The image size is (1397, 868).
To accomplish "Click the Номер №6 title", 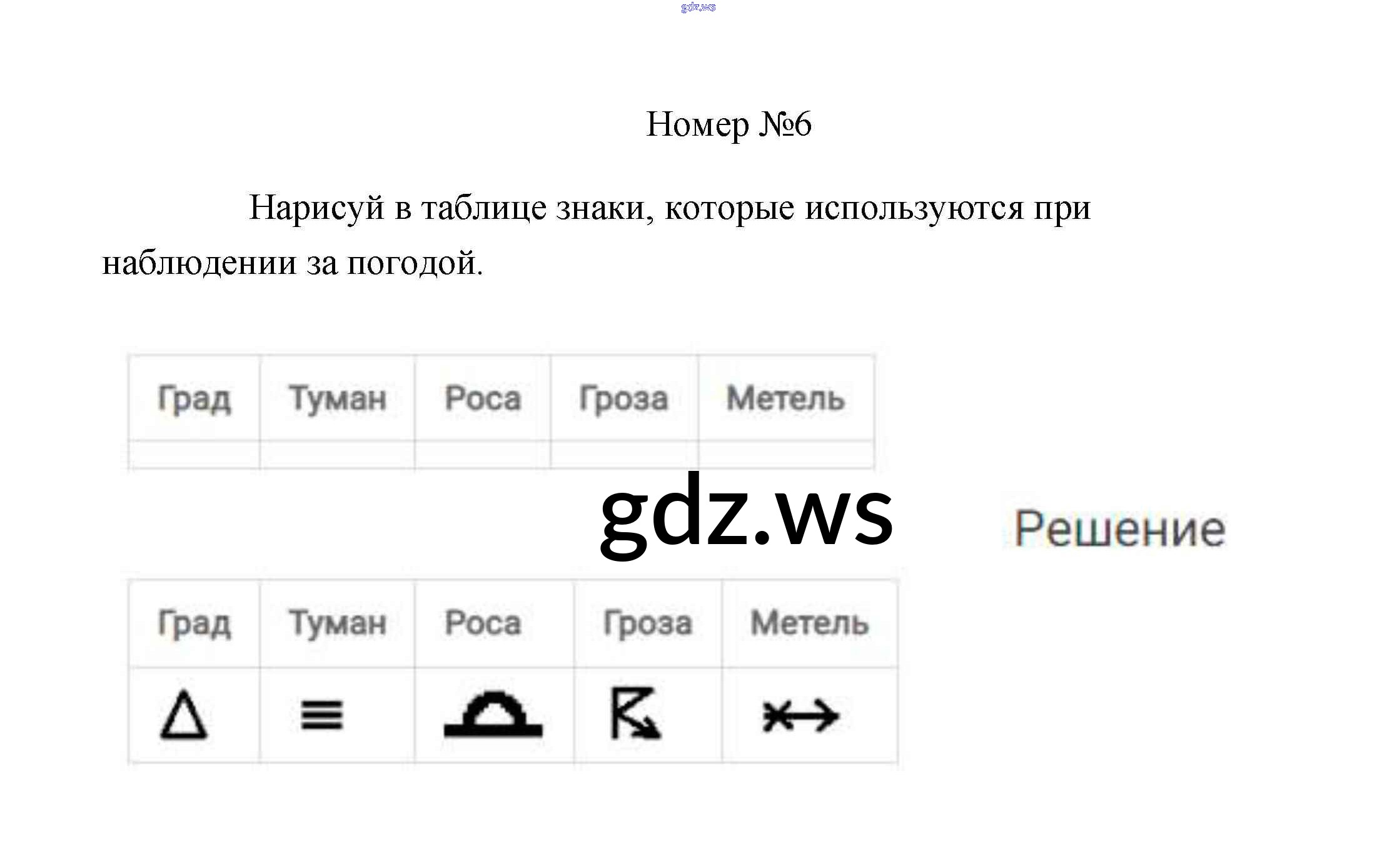I will point(729,124).
